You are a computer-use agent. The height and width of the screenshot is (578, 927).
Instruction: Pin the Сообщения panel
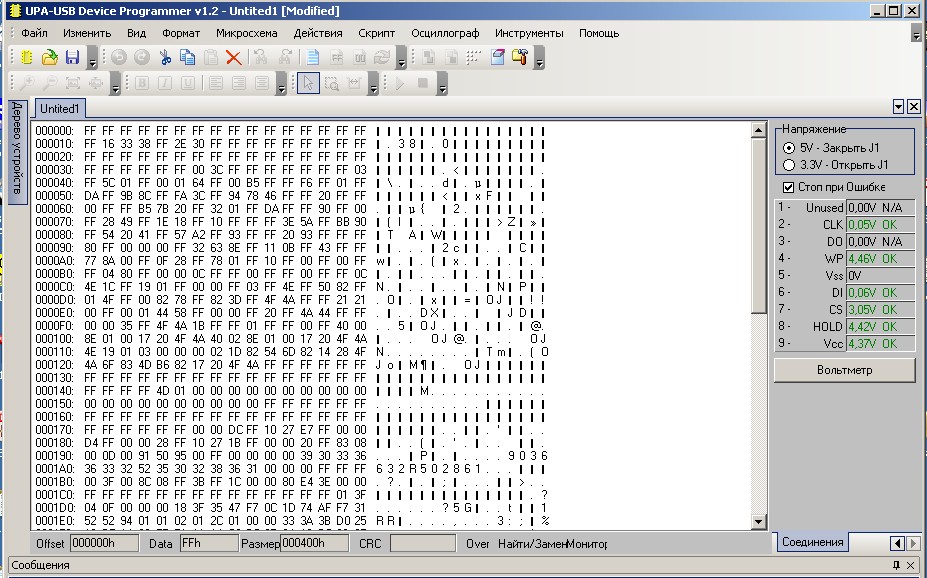[x=897, y=565]
